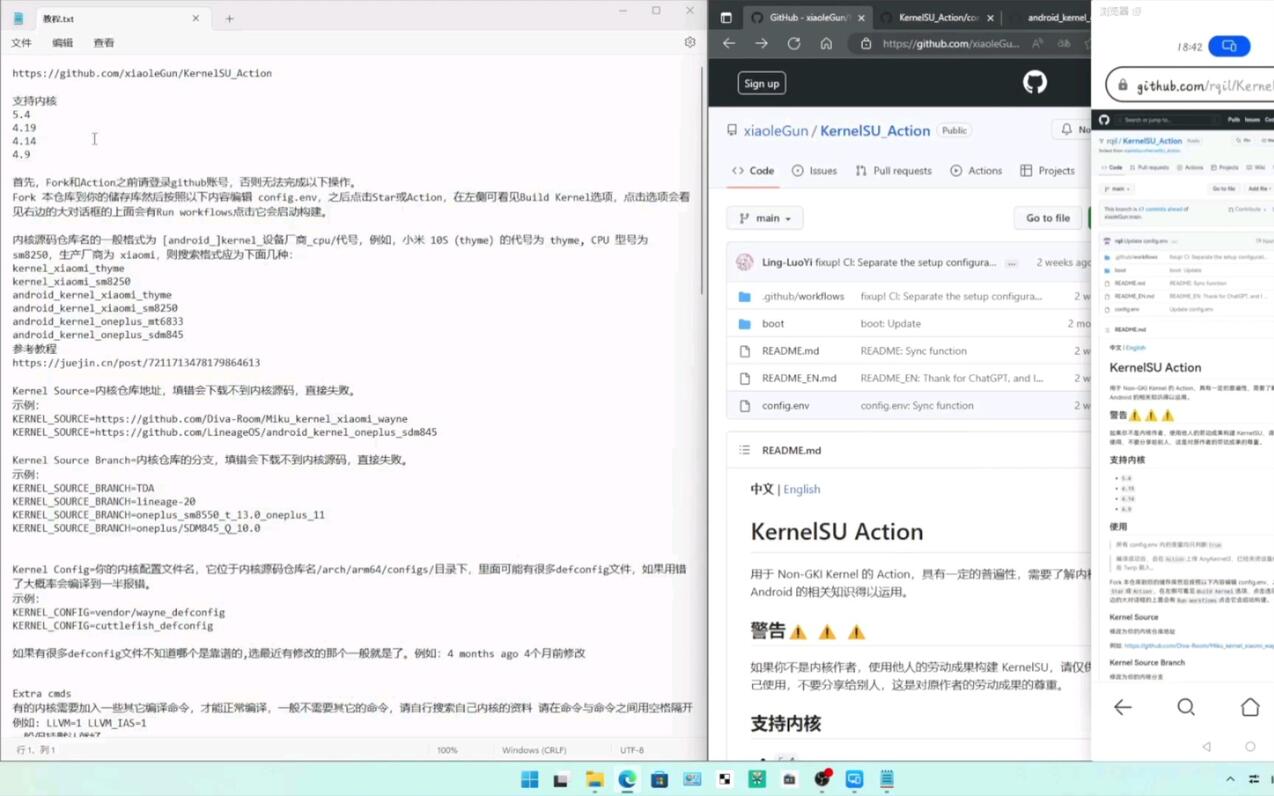Viewport: 1274px width, 796px height.
Task: Tap the back arrow in phone browser
Action: point(1122,707)
